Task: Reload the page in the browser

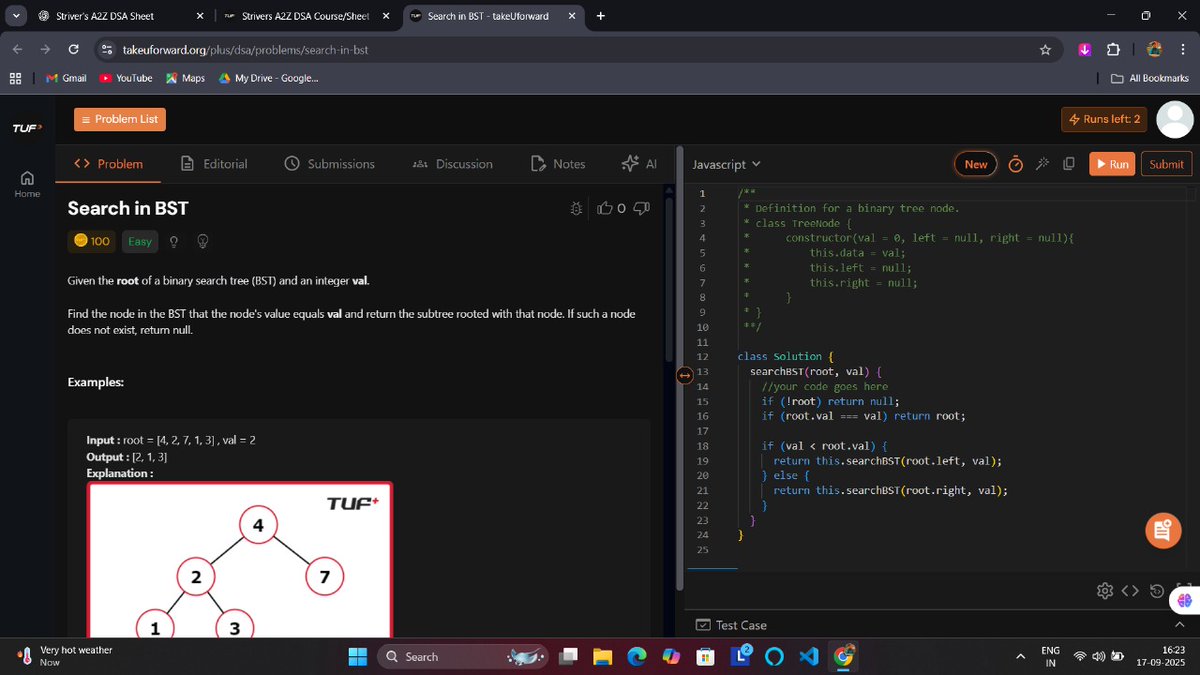Action: pos(73,49)
